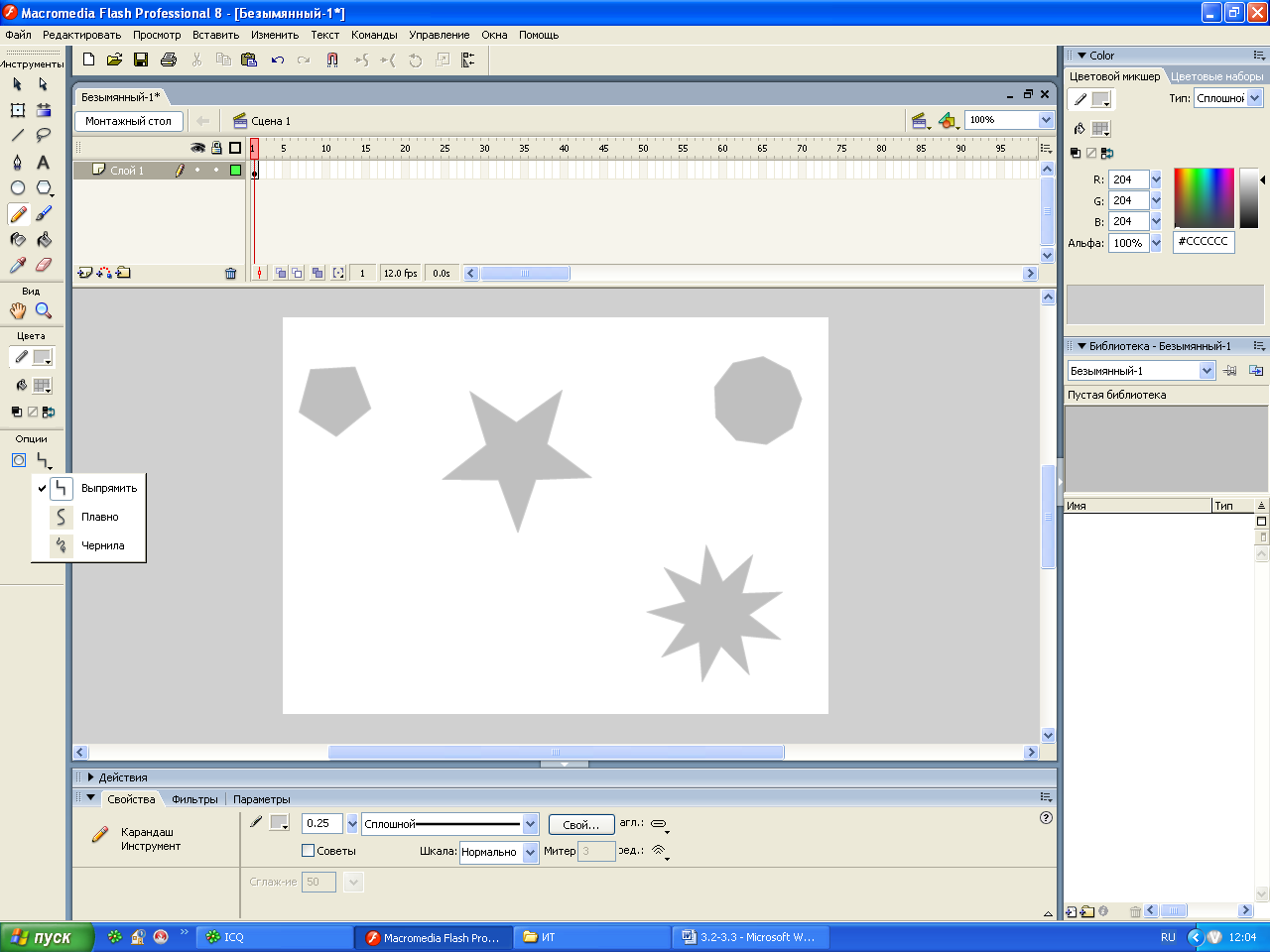The image size is (1270, 952).
Task: Select the Eyedropper tool
Action: point(18,265)
